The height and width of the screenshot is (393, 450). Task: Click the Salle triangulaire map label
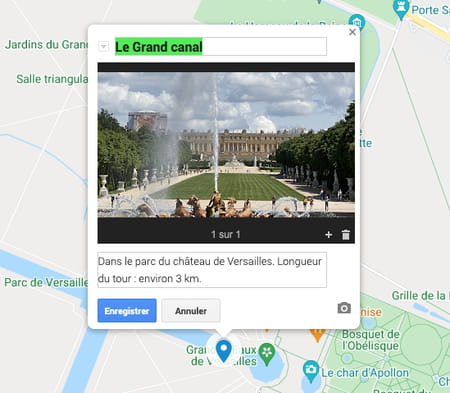click(52, 79)
